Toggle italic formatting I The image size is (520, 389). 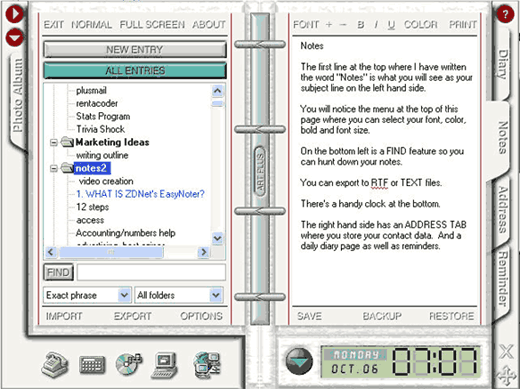click(x=376, y=25)
